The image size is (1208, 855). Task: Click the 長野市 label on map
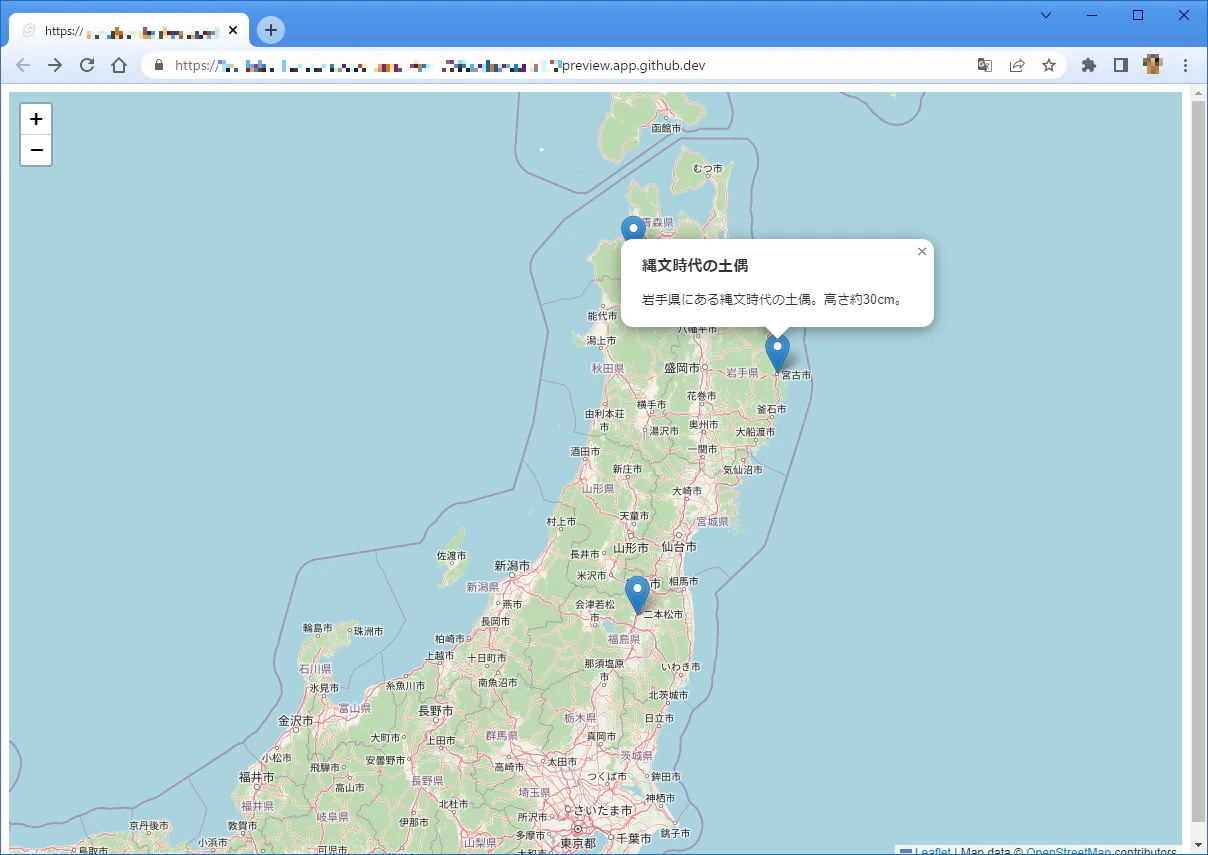pos(436,711)
